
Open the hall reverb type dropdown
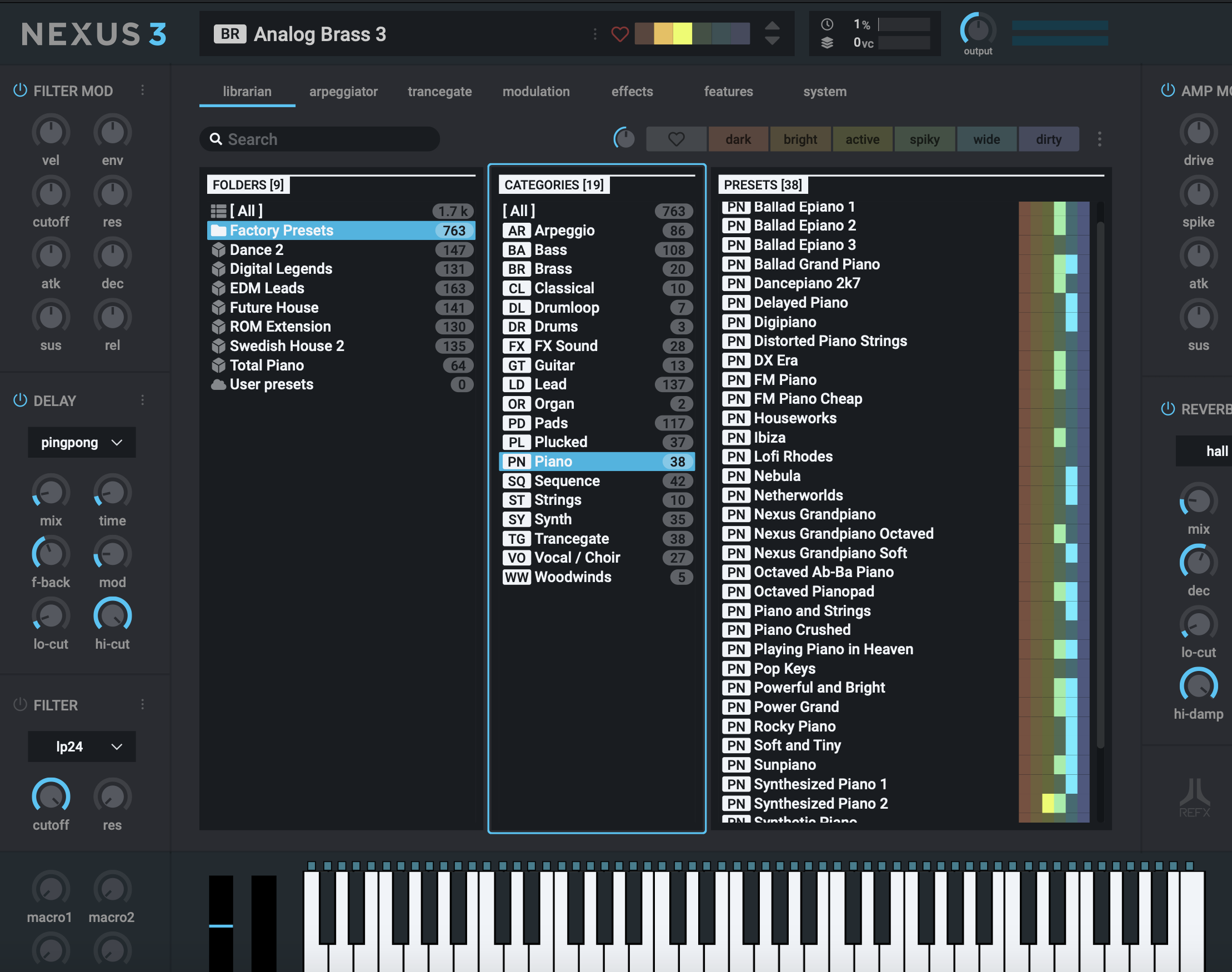(1204, 451)
